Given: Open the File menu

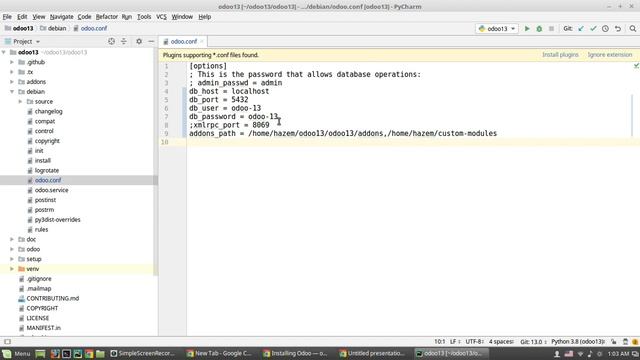Looking at the screenshot, I should (7, 17).
